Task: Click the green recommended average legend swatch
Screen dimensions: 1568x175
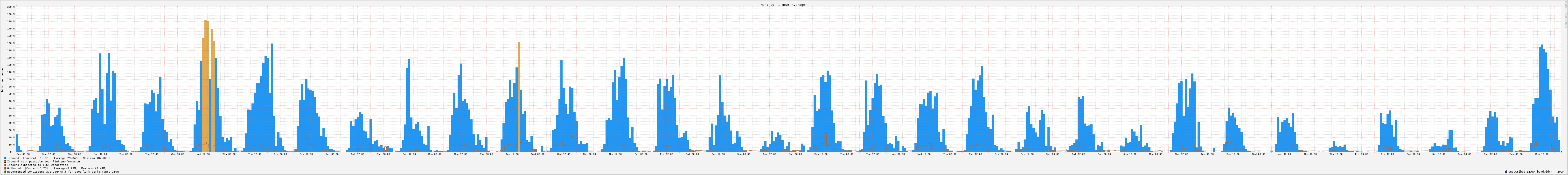Action: coord(5,172)
